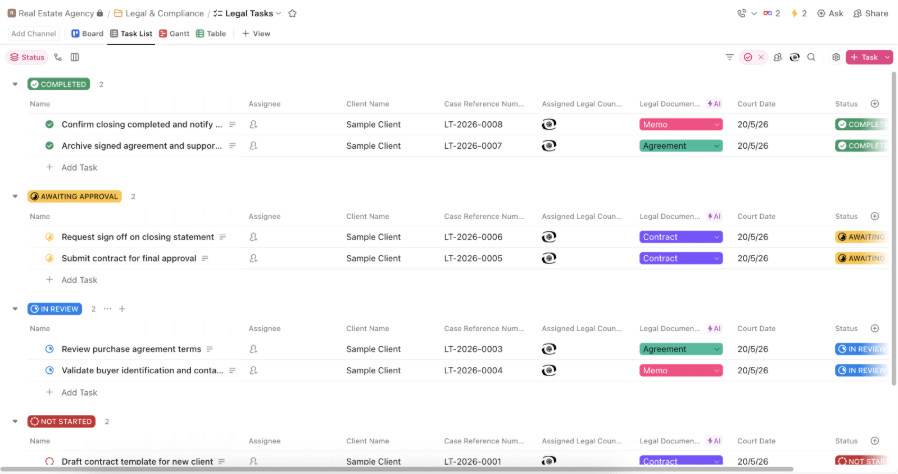Open Legal & Compliance folder breadcrumb
Image resolution: width=898 pixels, height=474 pixels.
pyautogui.click(x=159, y=13)
